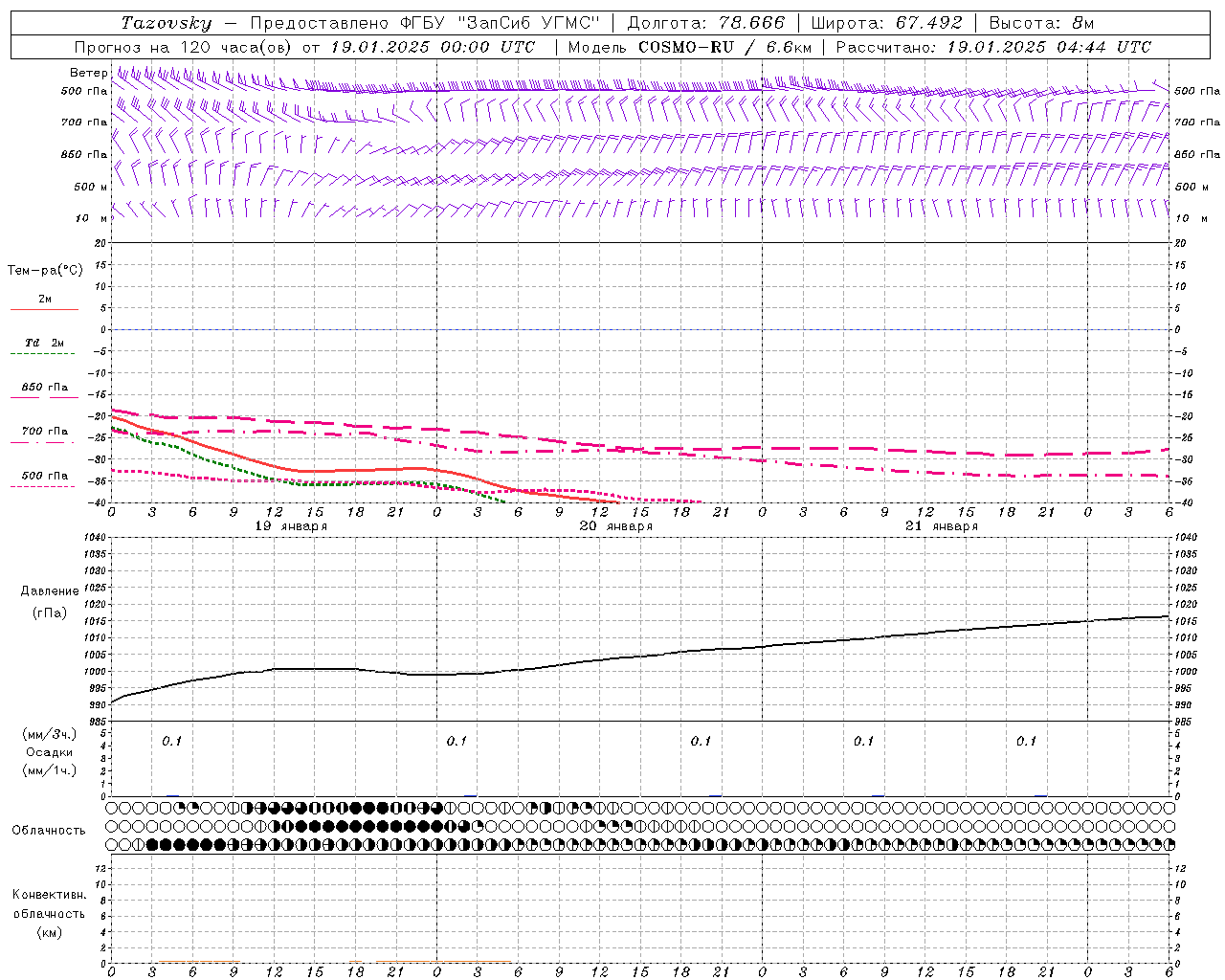Click the "Td 2м" legend label
This screenshot has height=980, width=1225.
(x=45, y=343)
